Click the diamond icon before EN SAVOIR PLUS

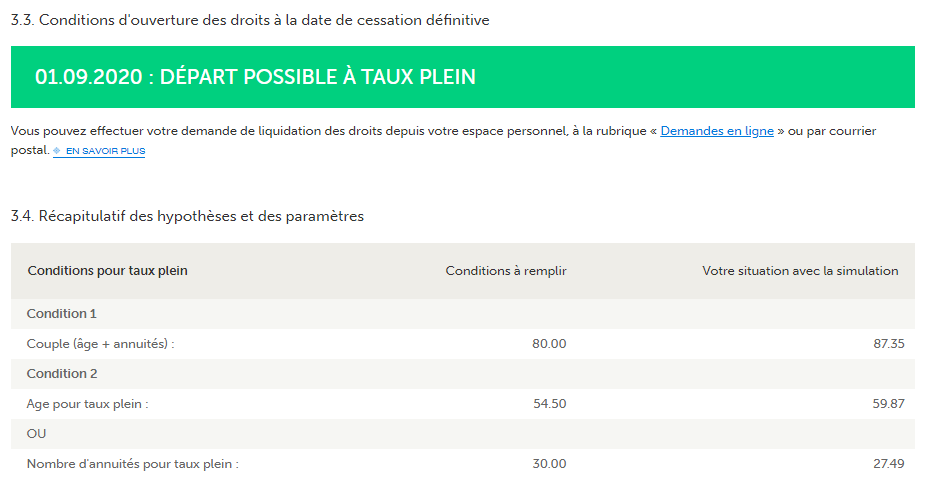57,151
